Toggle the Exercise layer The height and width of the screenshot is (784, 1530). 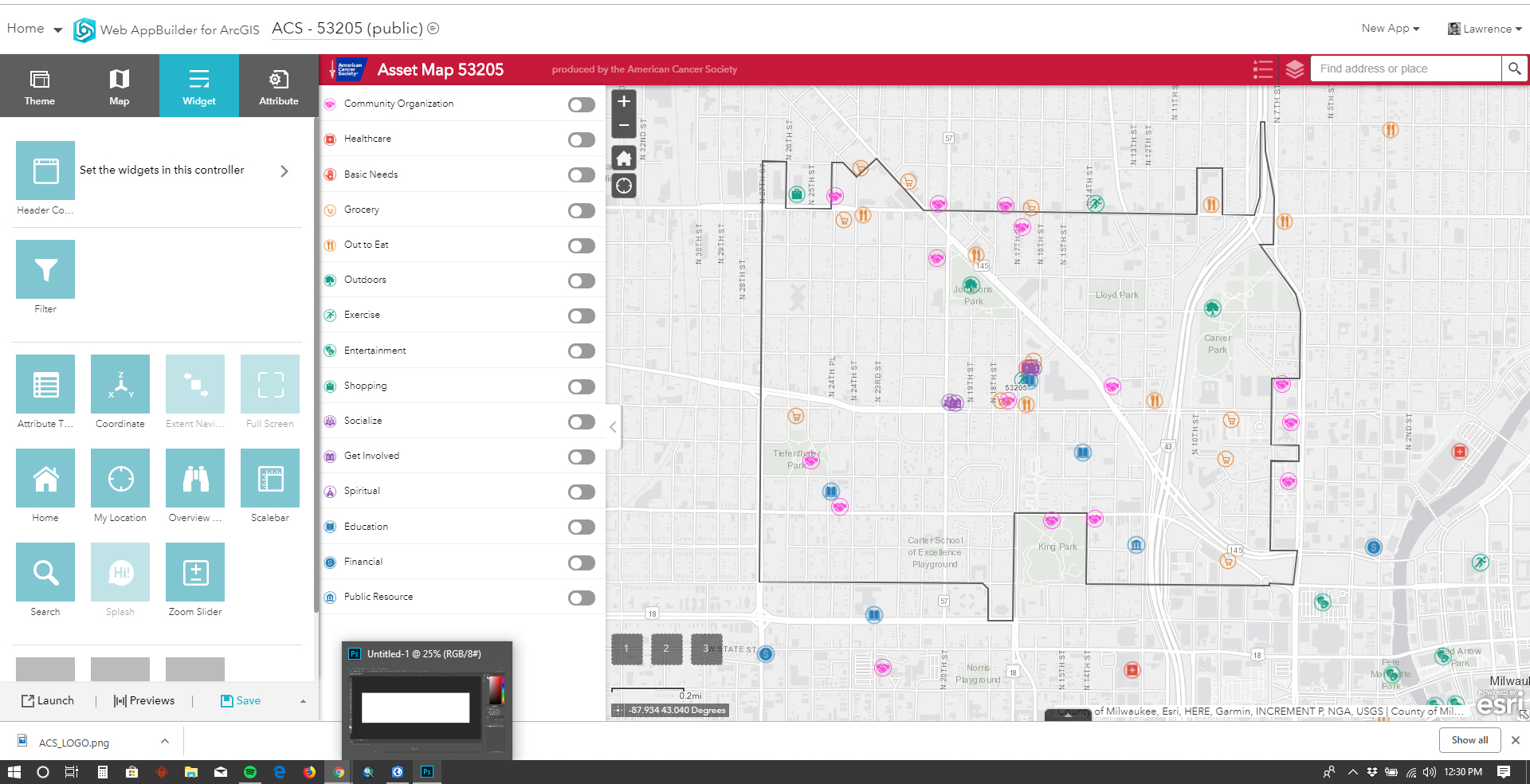(582, 316)
